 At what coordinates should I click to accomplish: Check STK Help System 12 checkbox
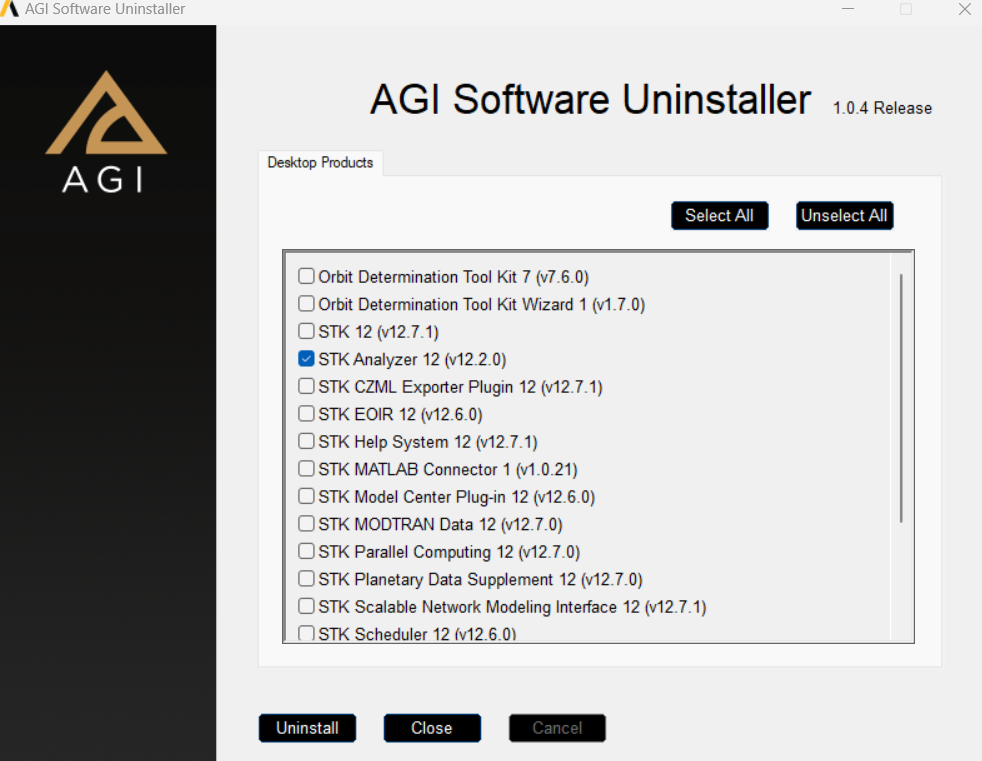pos(306,442)
